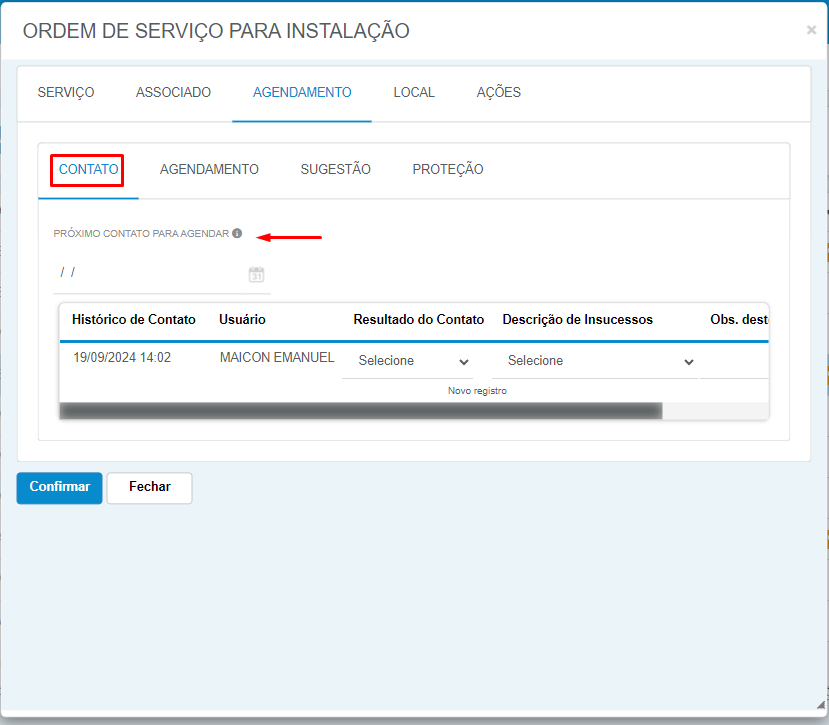
Task: Click the Novo registro link
Action: click(x=477, y=391)
